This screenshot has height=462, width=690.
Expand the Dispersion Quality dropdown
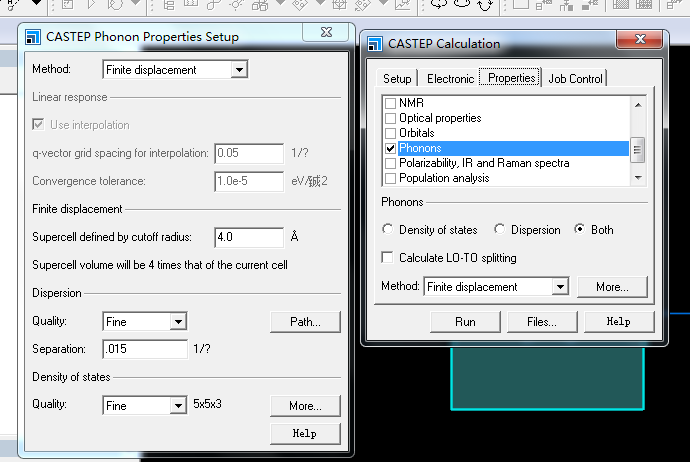pyautogui.click(x=178, y=322)
